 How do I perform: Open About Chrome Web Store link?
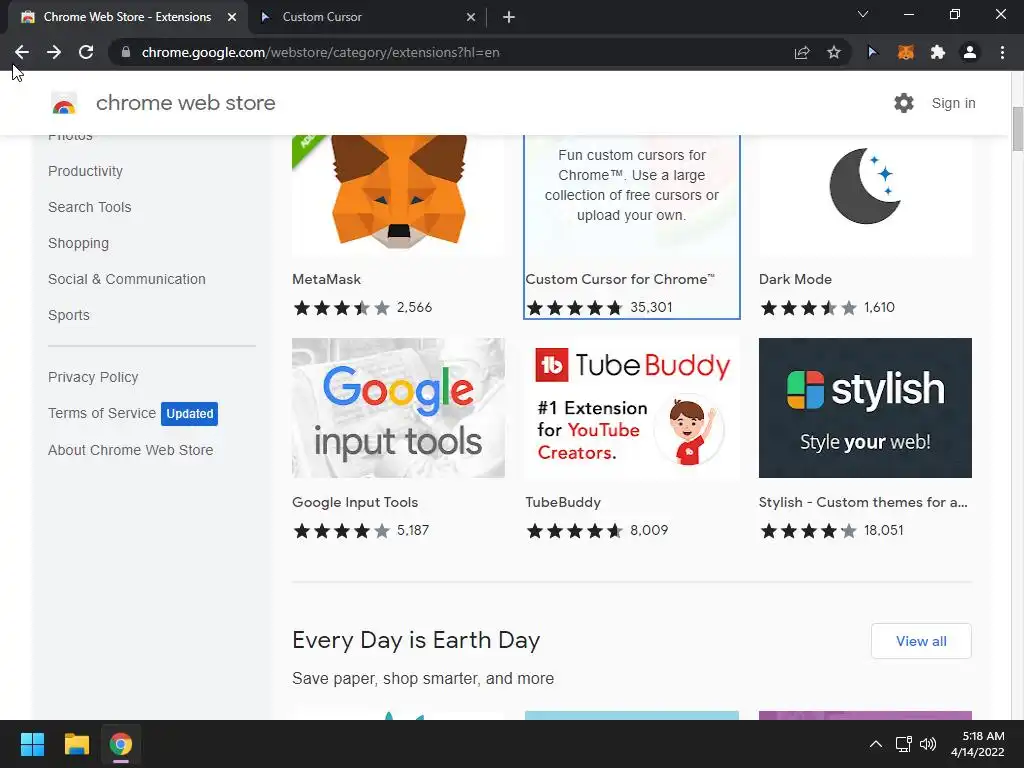click(x=131, y=450)
